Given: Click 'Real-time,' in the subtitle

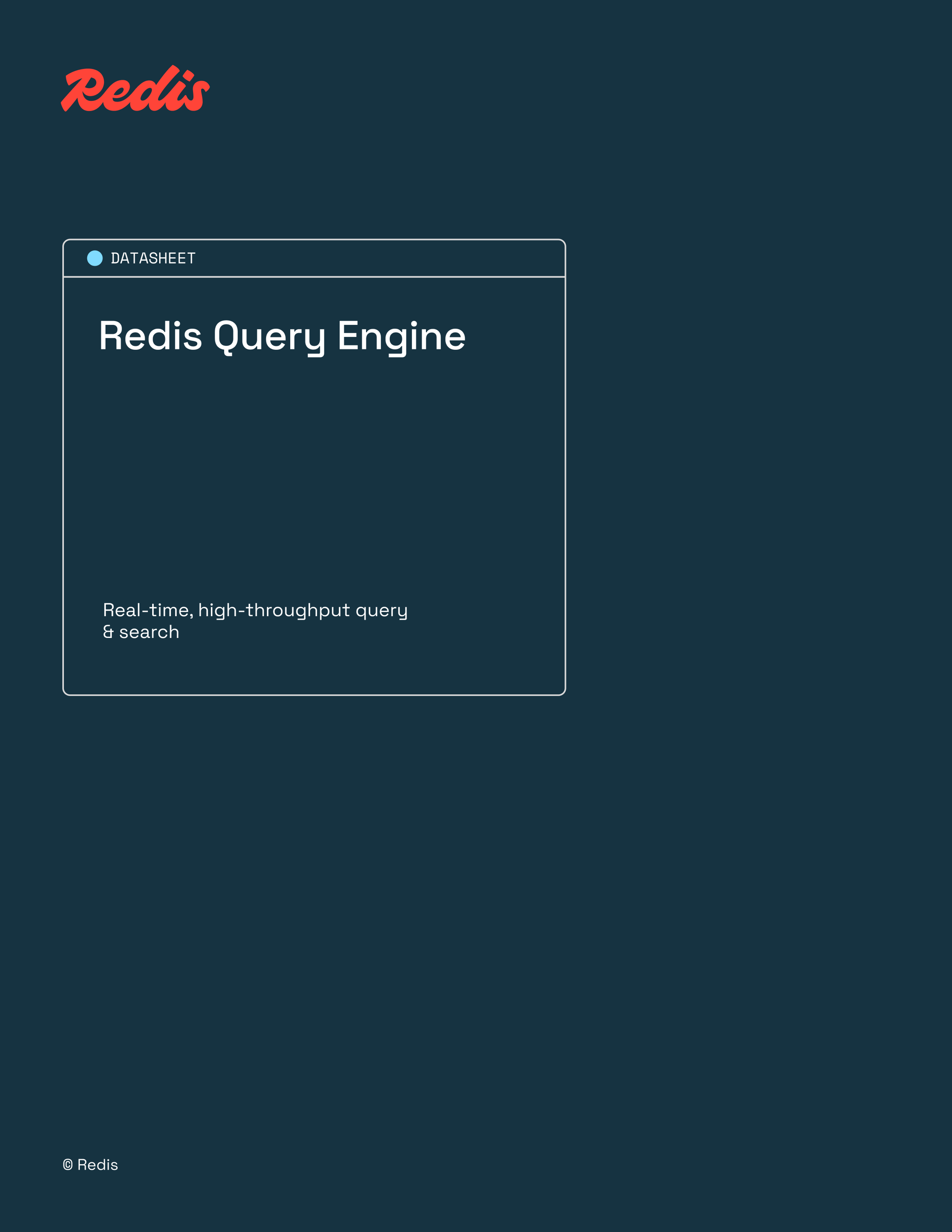Looking at the screenshot, I should [x=148, y=610].
